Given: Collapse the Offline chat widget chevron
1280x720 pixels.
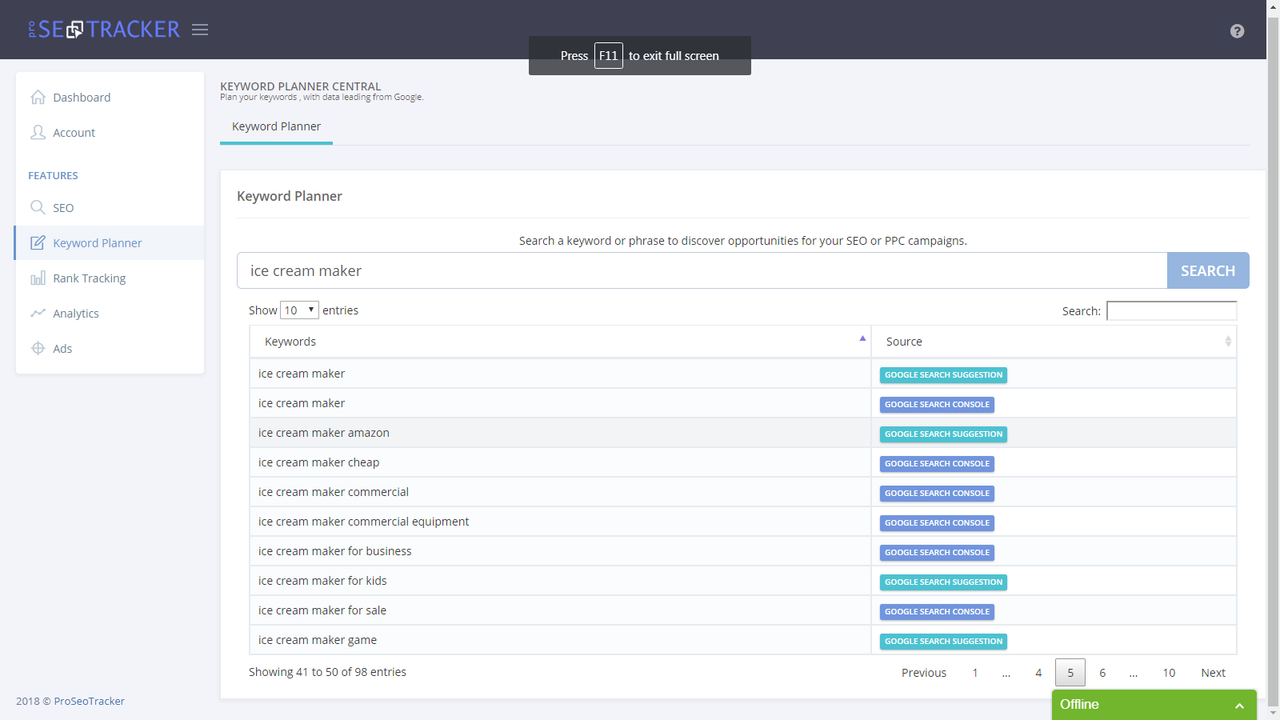Looking at the screenshot, I should click(x=1239, y=705).
